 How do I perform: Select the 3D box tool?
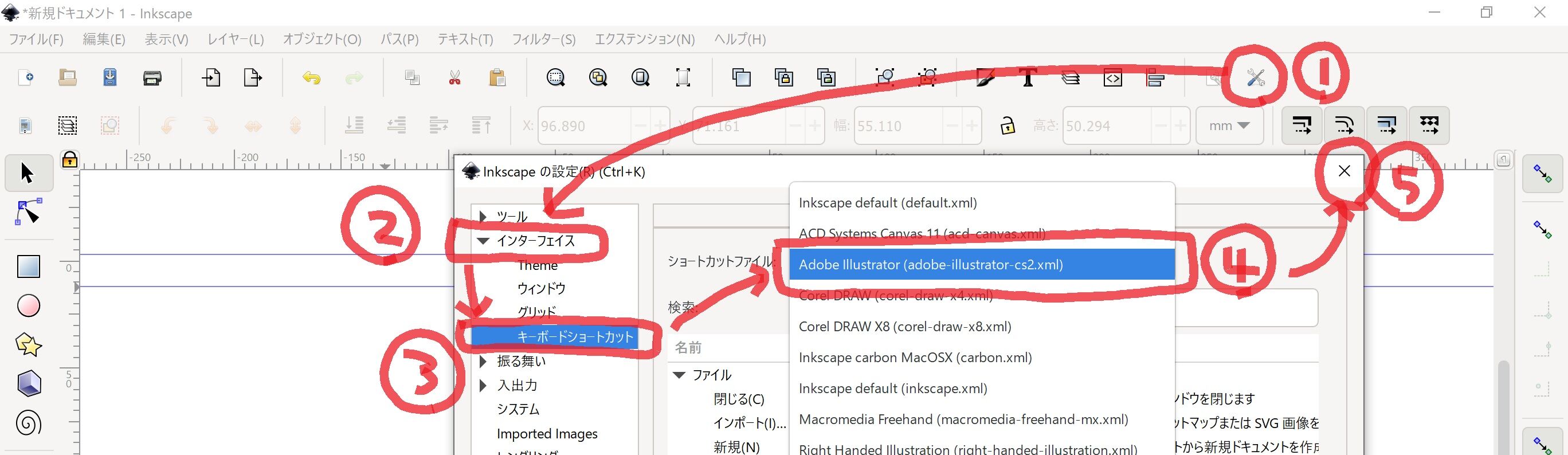pos(28,384)
